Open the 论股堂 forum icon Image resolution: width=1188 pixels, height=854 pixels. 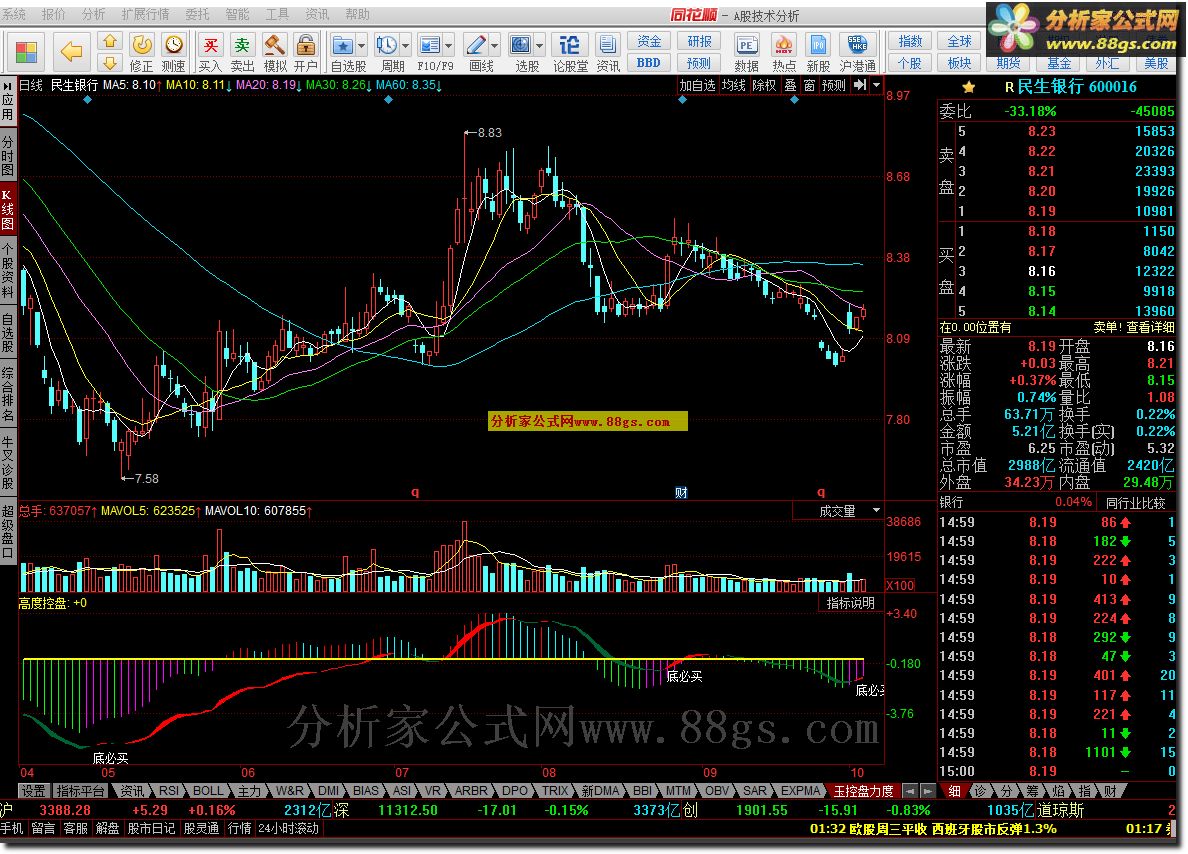point(570,52)
